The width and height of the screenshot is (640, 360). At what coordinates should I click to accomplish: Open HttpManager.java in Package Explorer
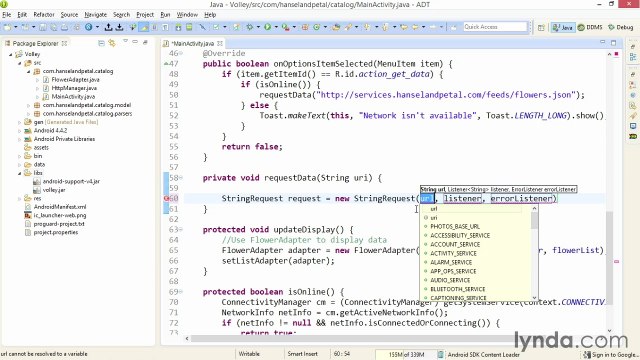pyautogui.click(x=74, y=88)
